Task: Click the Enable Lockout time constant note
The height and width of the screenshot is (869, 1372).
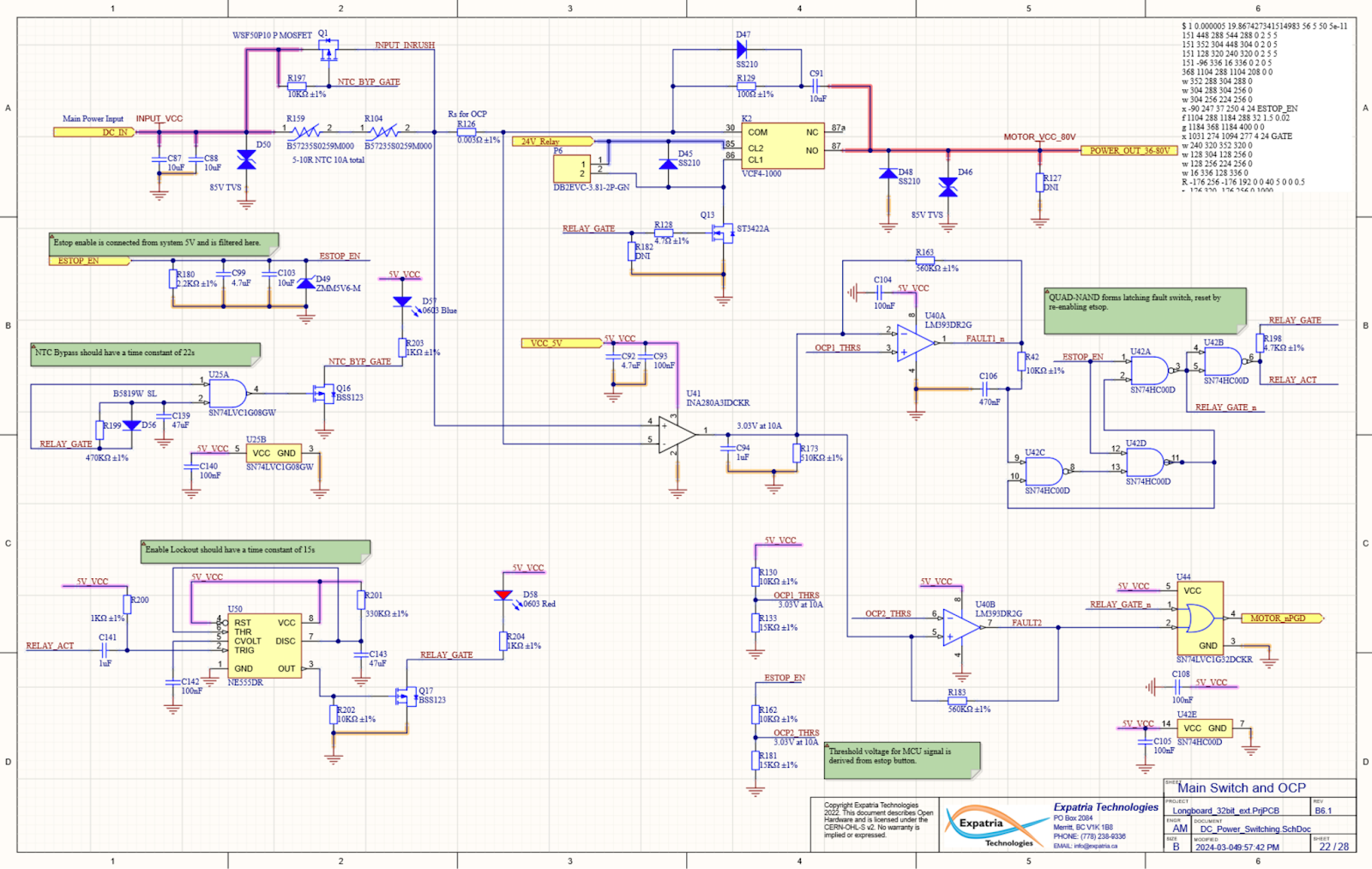Action: 255,551
